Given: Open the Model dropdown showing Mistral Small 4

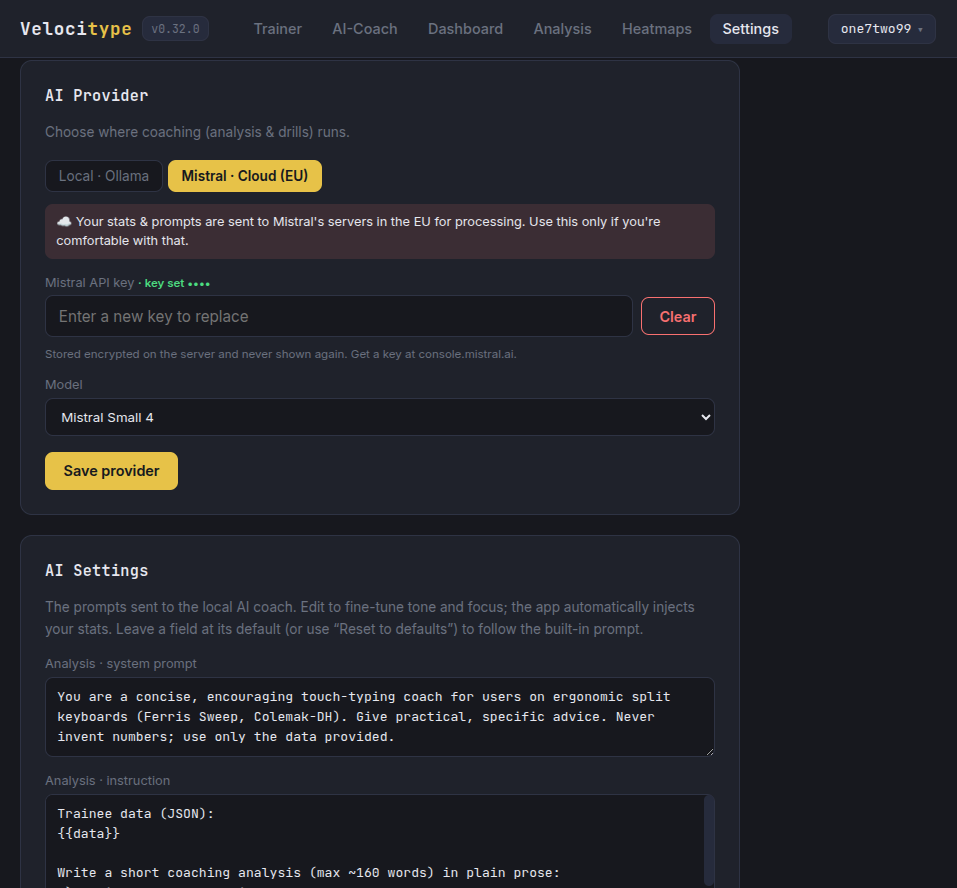Looking at the screenshot, I should (380, 417).
